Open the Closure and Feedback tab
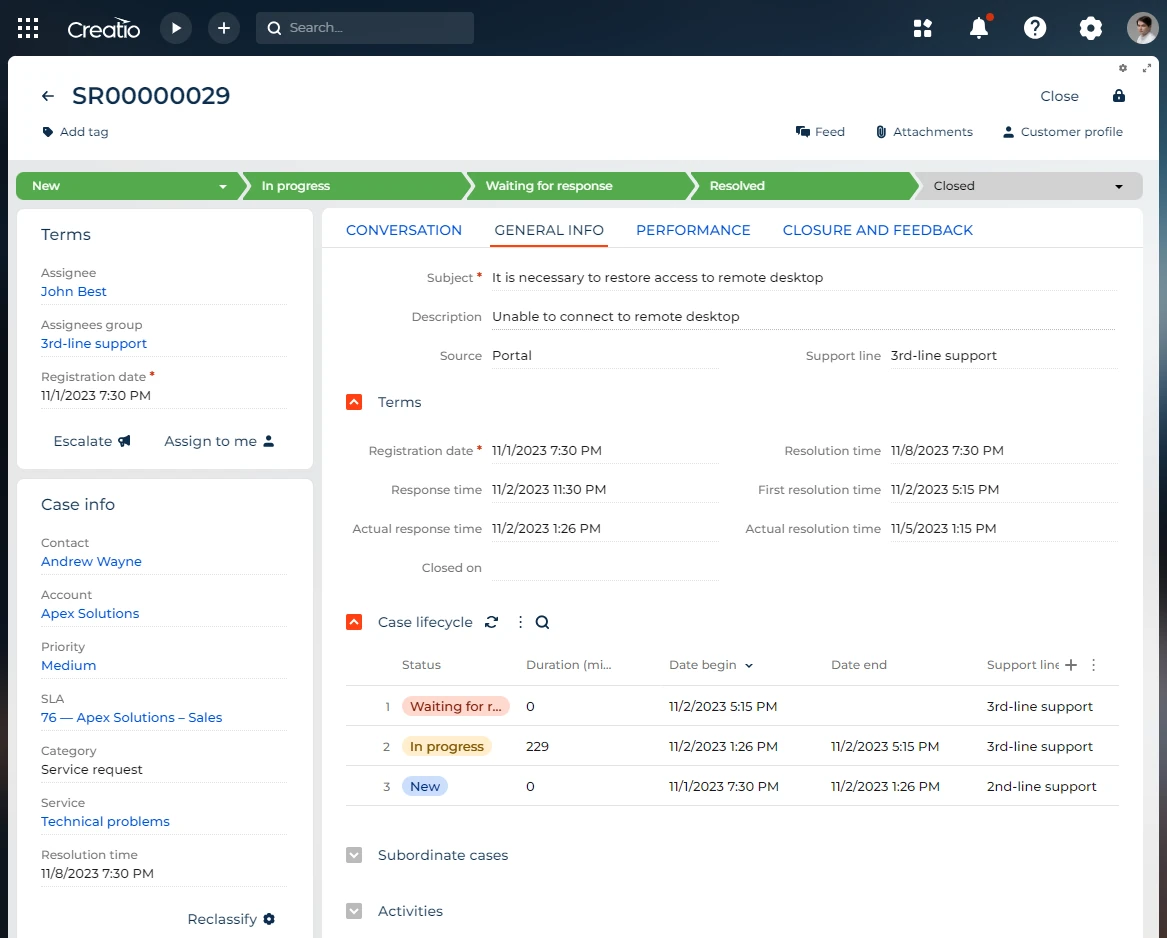1167x938 pixels. (x=877, y=230)
